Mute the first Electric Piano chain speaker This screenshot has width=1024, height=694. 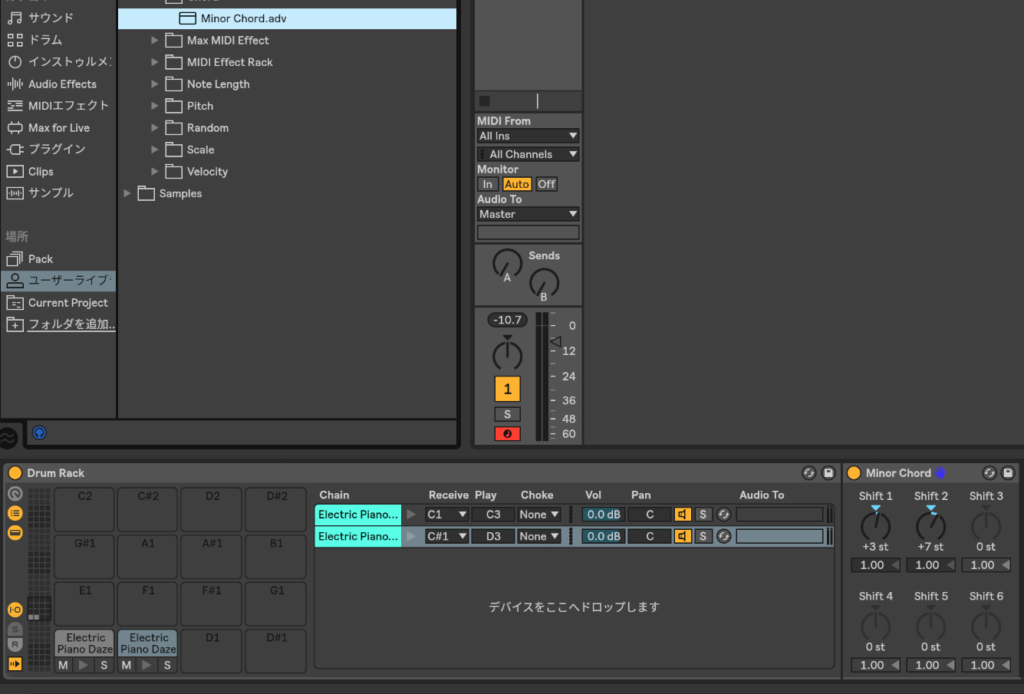click(682, 514)
